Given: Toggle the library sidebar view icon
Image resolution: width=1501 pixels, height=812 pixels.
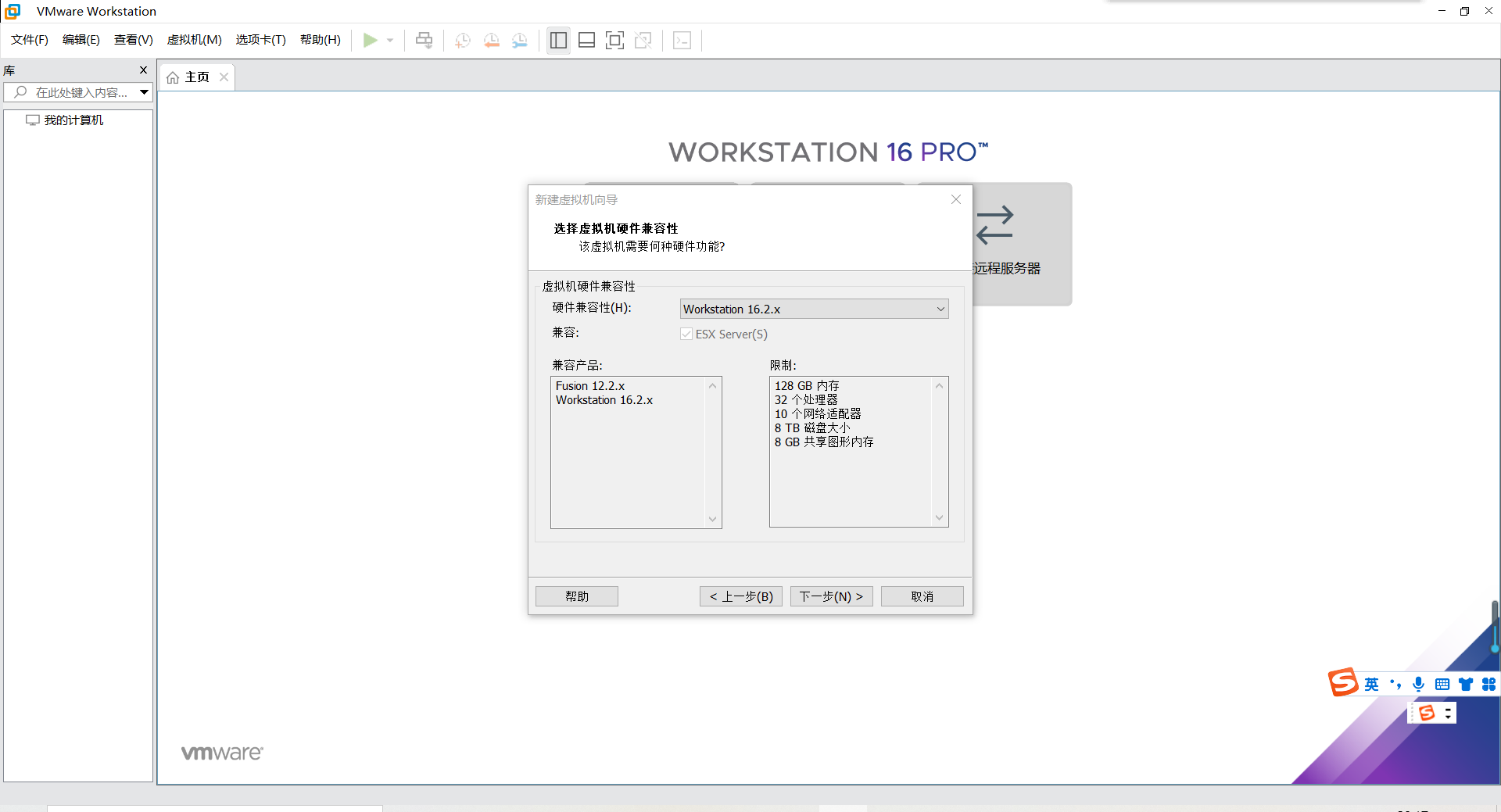Looking at the screenshot, I should (x=558, y=40).
